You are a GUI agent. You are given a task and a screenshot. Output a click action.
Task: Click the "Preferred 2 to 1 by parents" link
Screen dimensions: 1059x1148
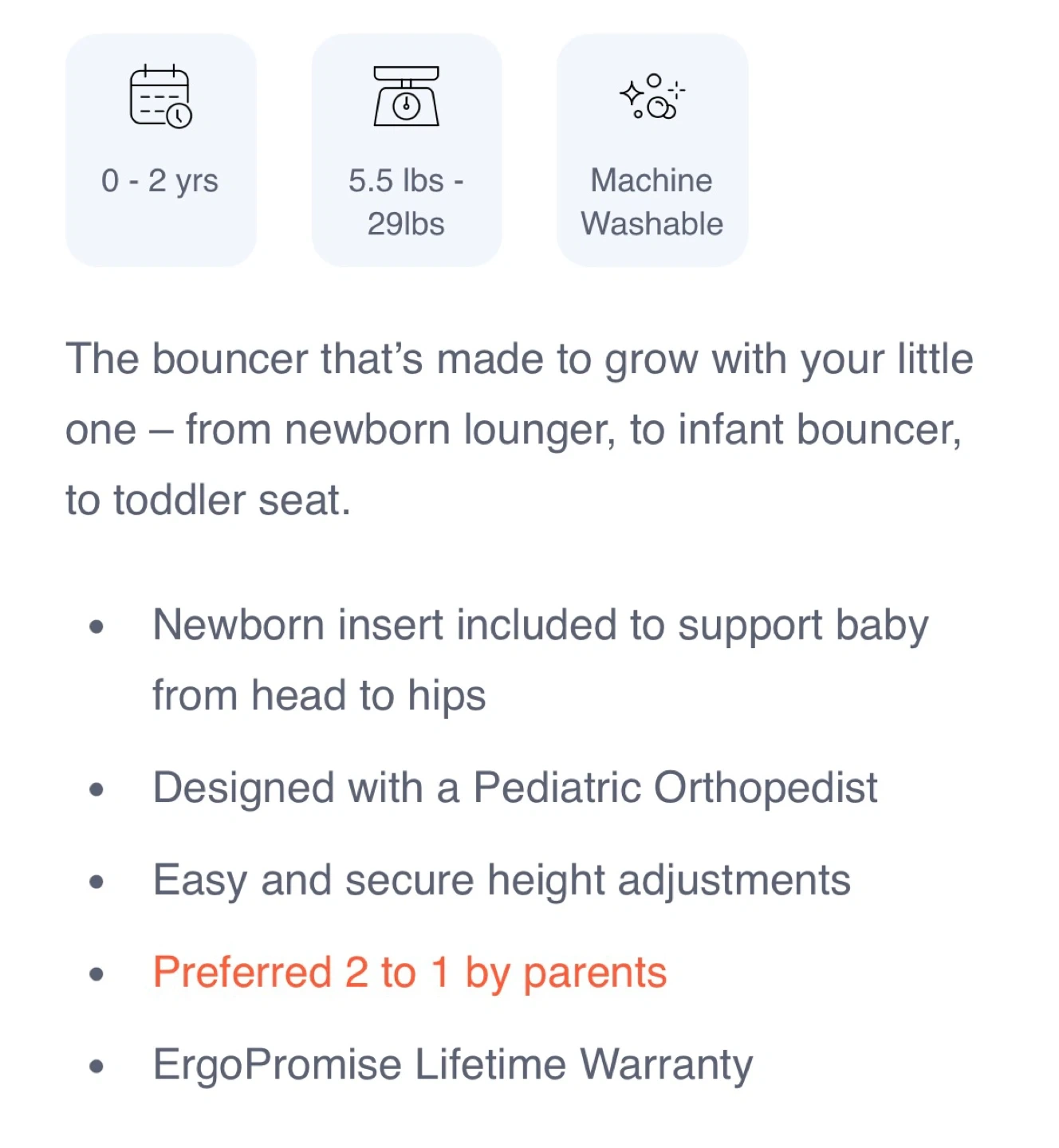pyautogui.click(x=409, y=973)
